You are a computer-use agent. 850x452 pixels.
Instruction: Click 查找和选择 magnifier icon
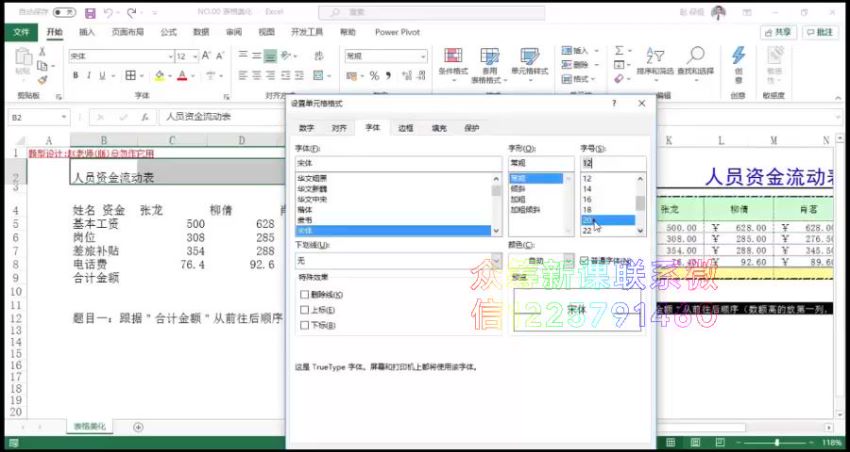pyautogui.click(x=694, y=58)
